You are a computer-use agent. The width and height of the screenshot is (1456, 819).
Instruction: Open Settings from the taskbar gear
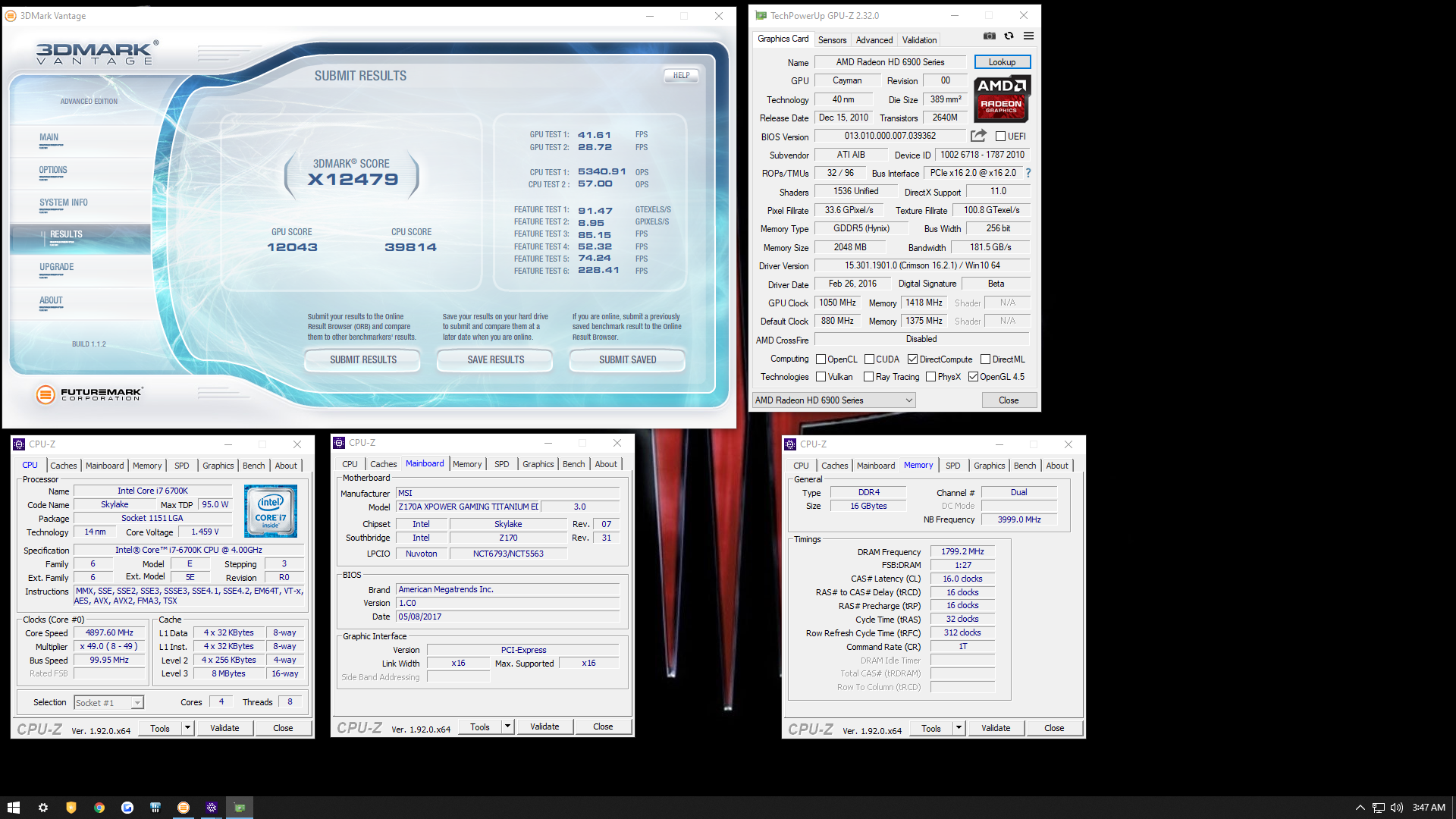pyautogui.click(x=43, y=808)
